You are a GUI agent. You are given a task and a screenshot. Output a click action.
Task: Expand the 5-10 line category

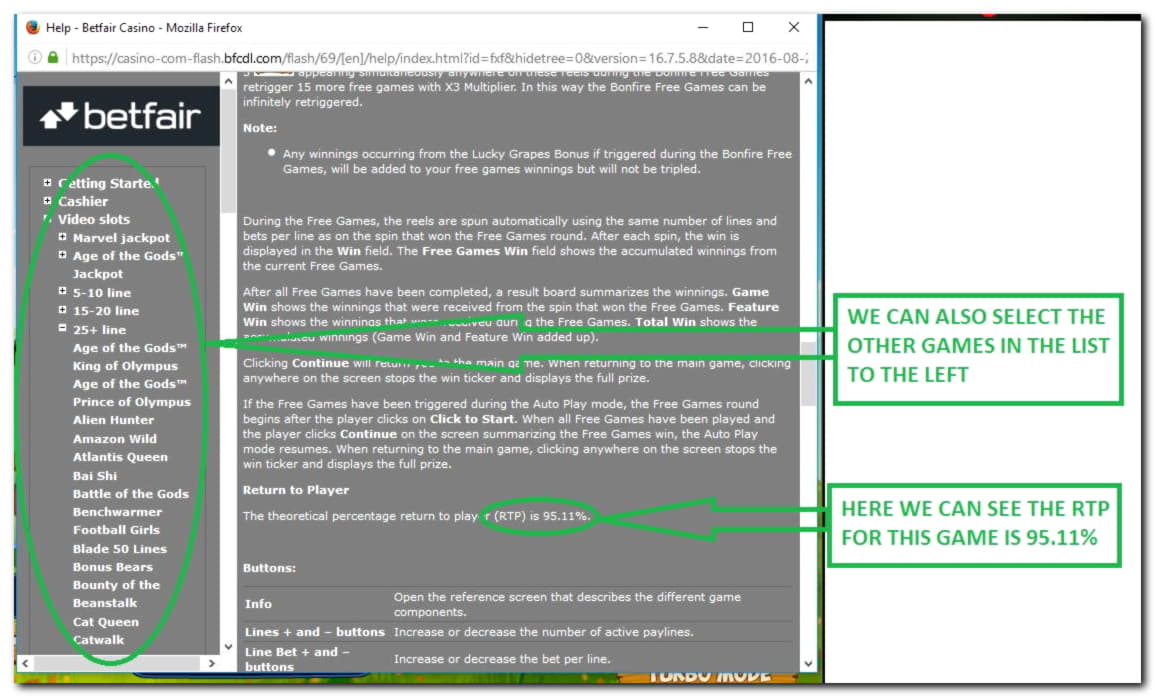(63, 292)
